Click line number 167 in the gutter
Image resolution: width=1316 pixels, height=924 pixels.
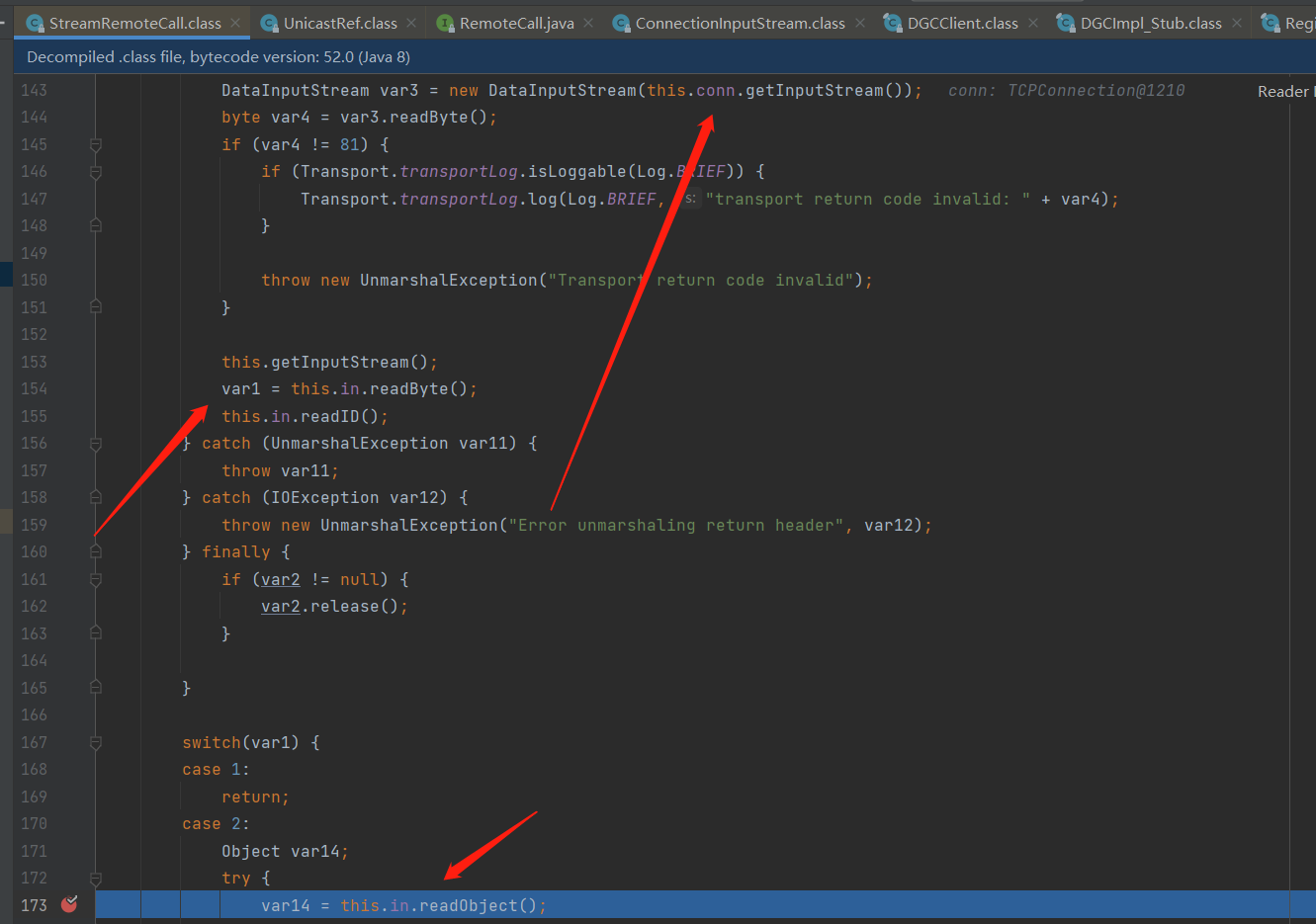tap(34, 742)
